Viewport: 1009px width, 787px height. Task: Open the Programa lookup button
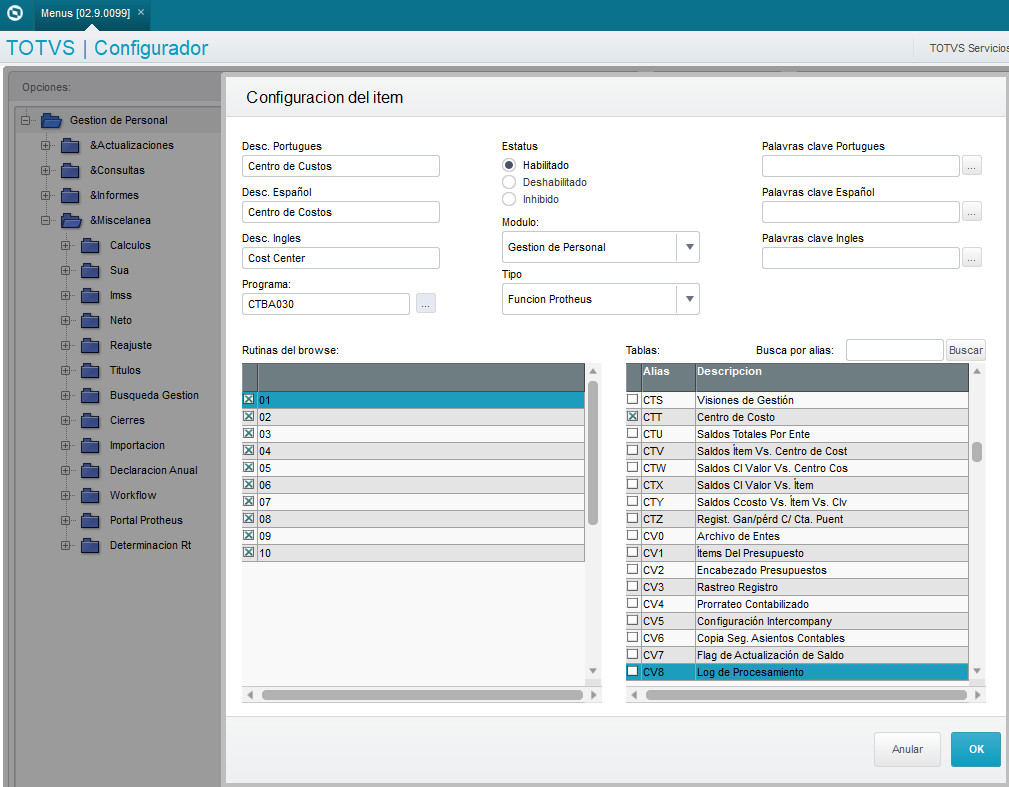(425, 304)
